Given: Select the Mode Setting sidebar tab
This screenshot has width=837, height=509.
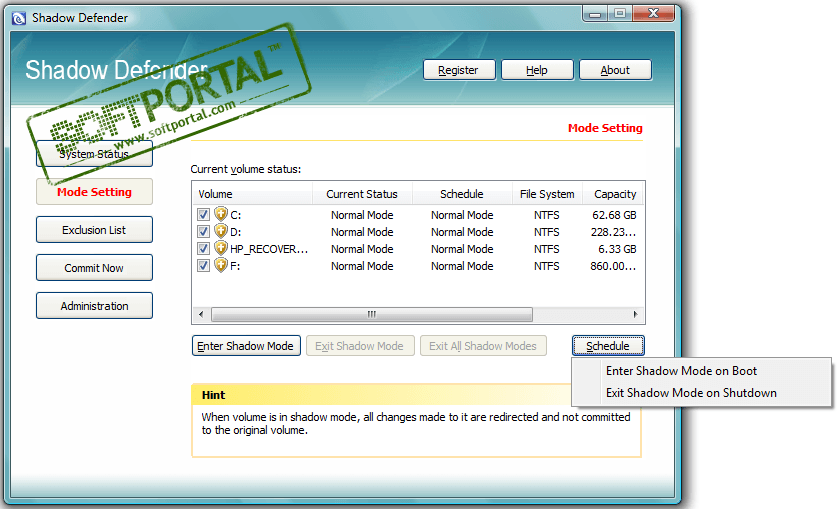Looking at the screenshot, I should [x=94, y=192].
